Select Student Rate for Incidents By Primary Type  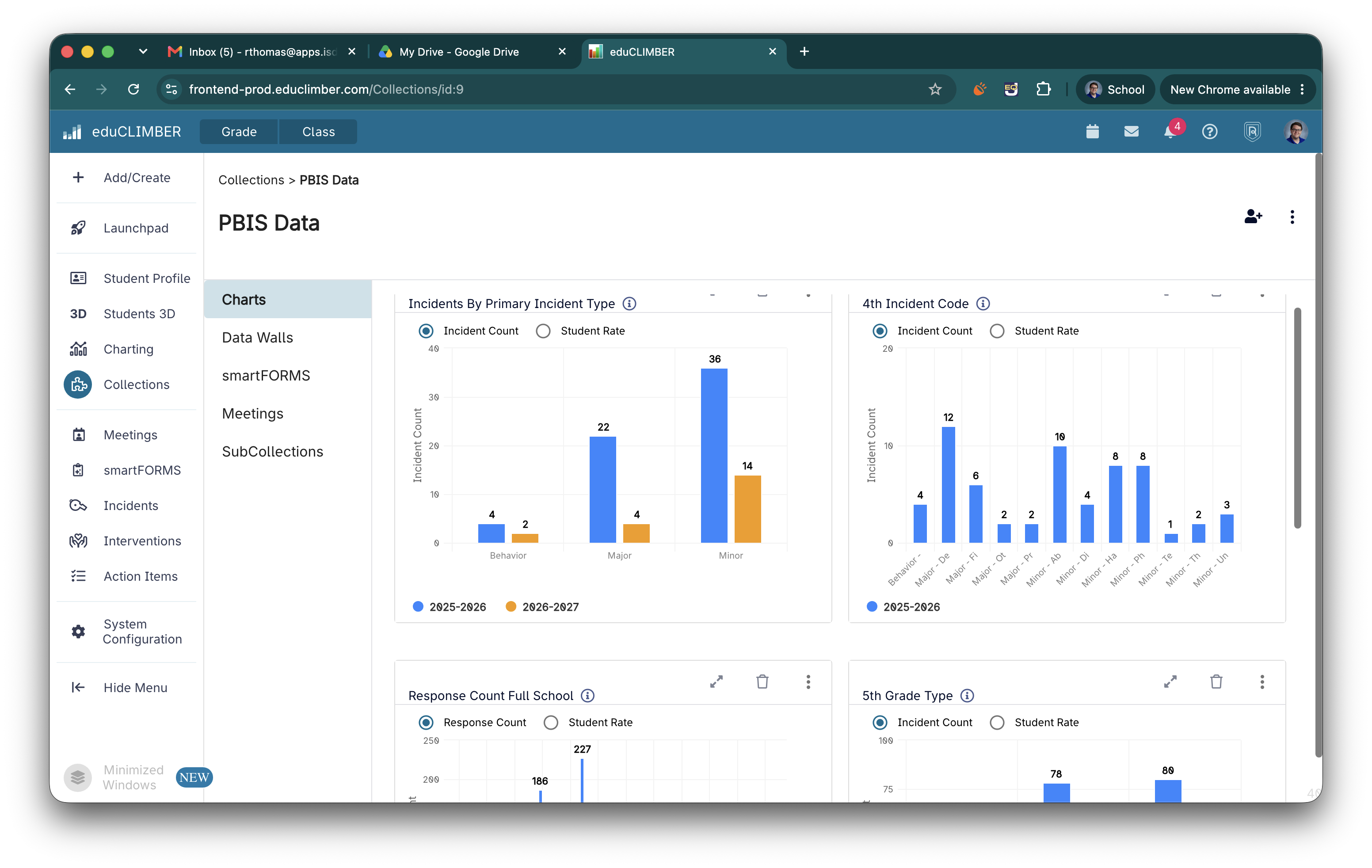point(543,331)
